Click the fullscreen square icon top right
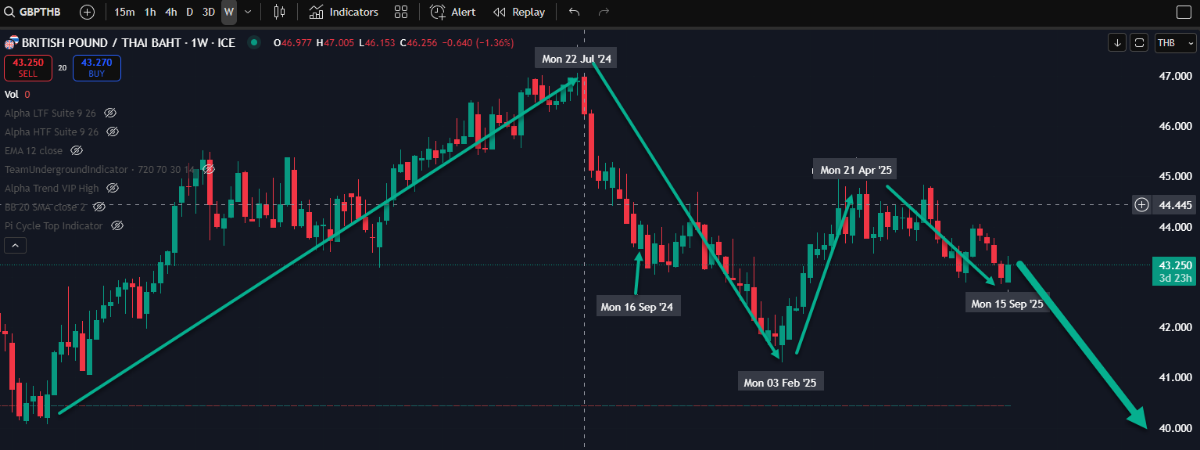This screenshot has height=450, width=1200. coord(1181,12)
